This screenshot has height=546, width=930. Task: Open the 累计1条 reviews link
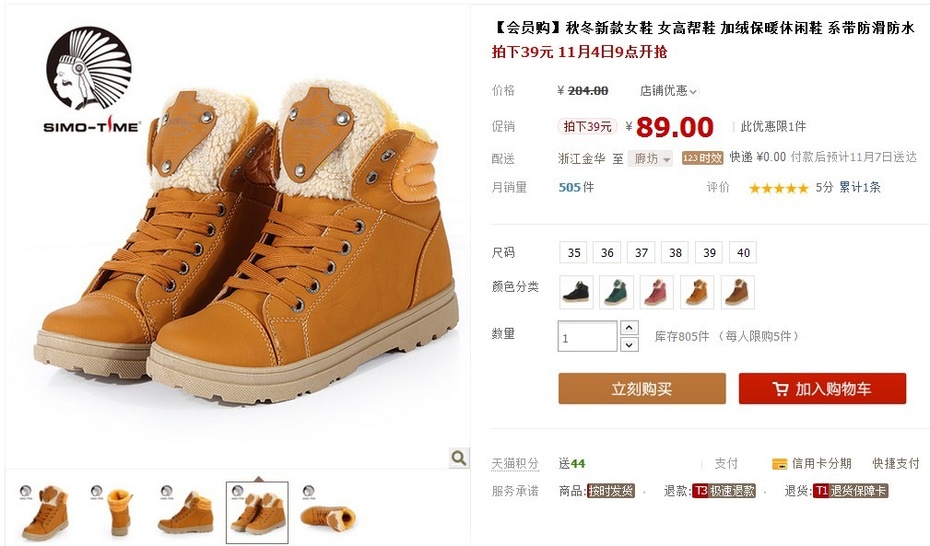859,187
